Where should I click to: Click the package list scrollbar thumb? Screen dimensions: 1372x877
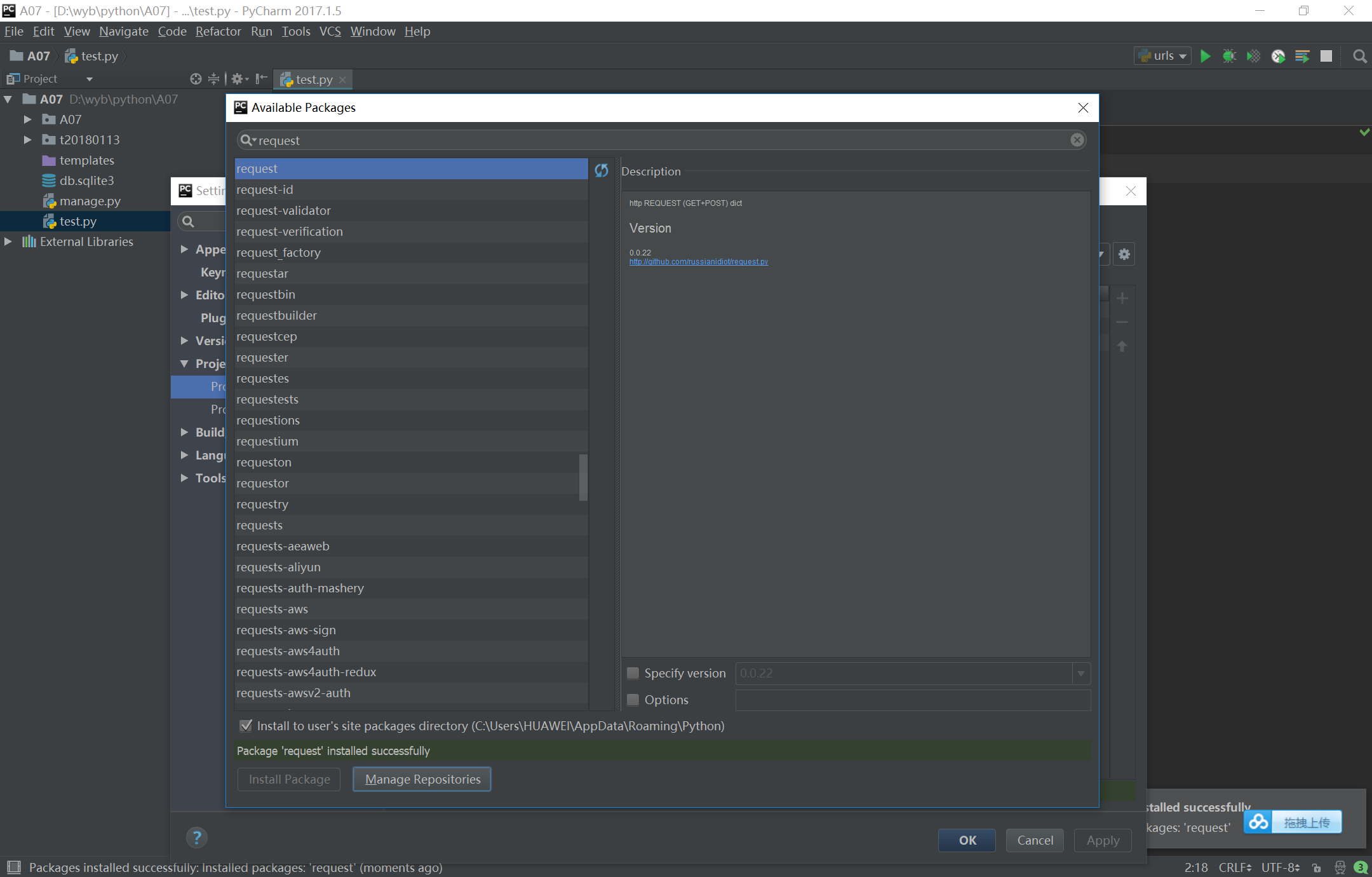click(583, 477)
